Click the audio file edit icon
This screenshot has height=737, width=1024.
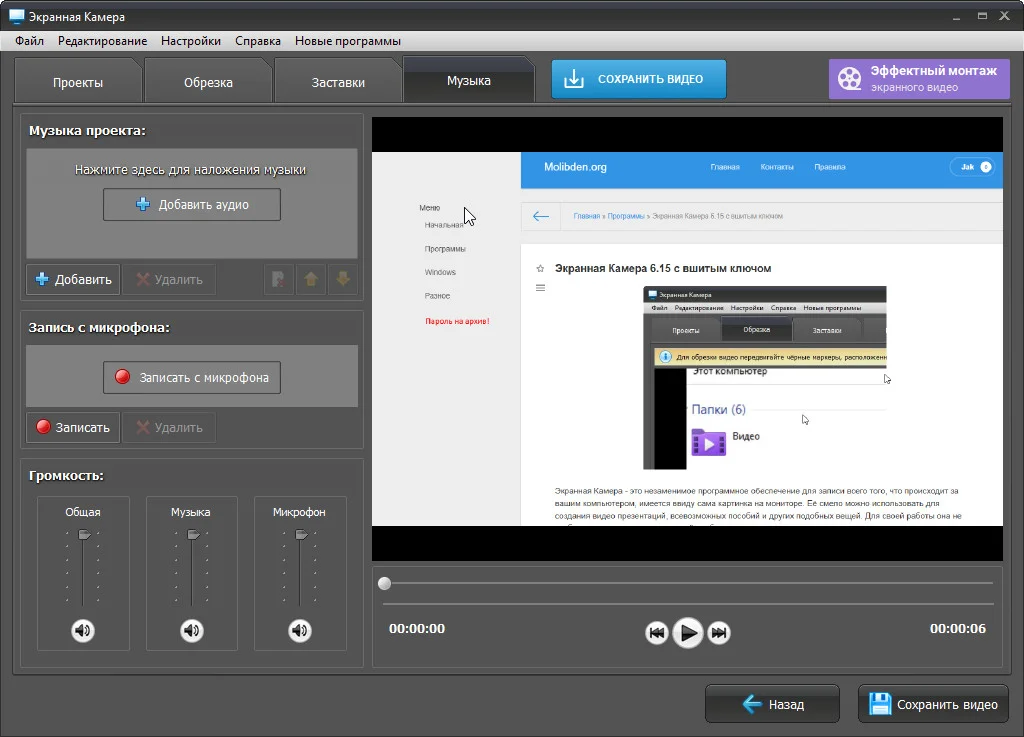click(278, 280)
